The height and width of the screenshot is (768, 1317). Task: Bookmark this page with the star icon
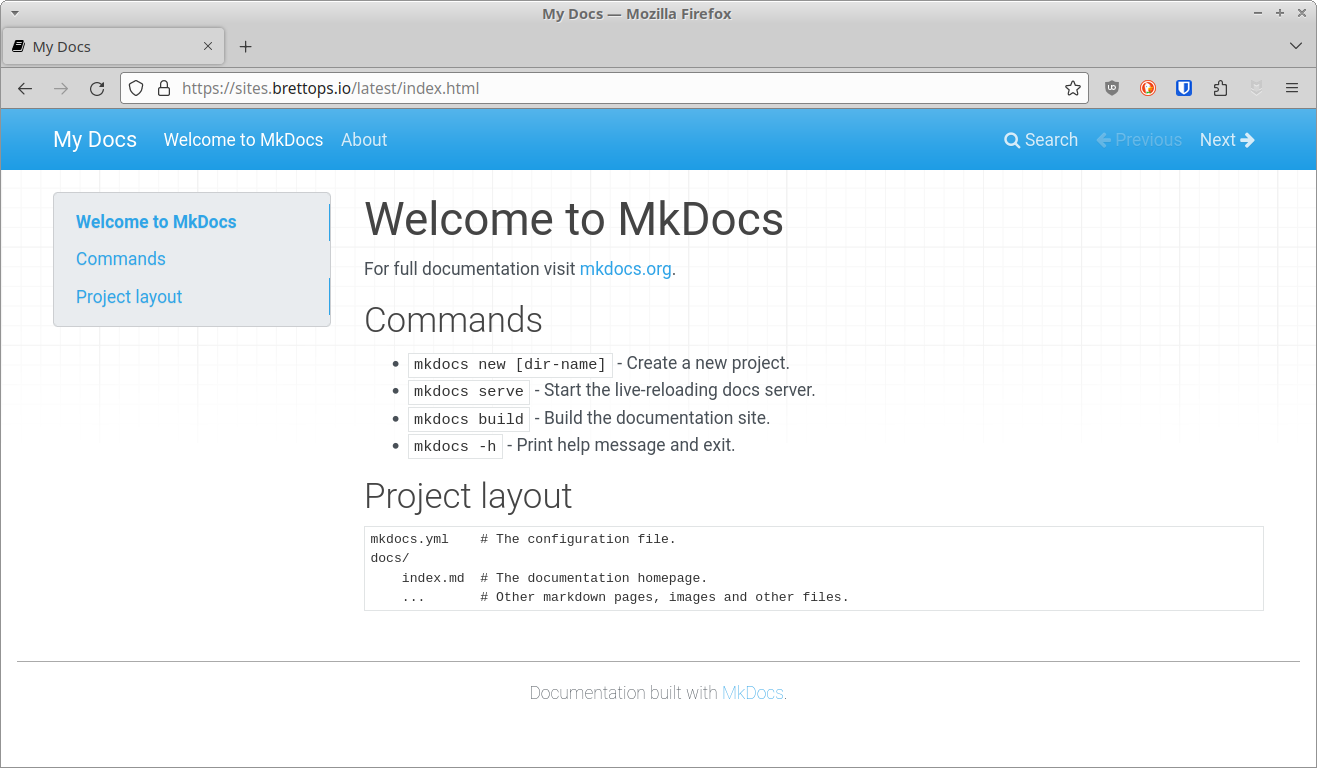pos(1073,88)
